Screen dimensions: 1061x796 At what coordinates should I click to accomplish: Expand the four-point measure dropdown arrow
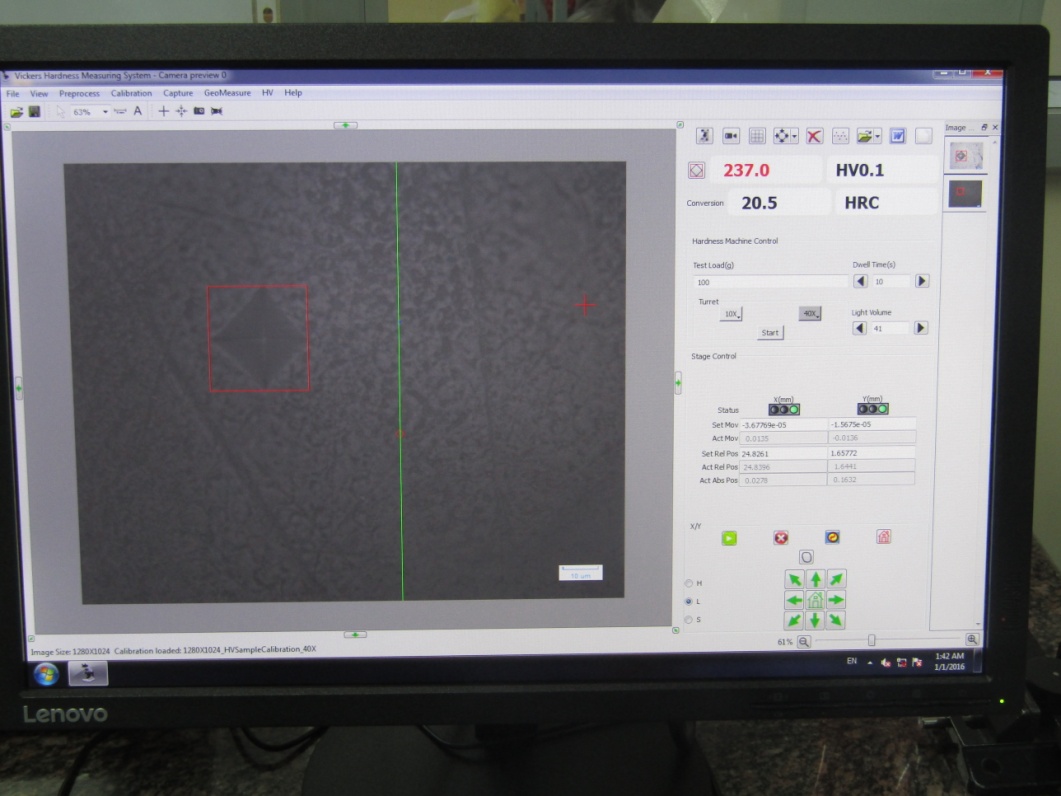[x=794, y=137]
